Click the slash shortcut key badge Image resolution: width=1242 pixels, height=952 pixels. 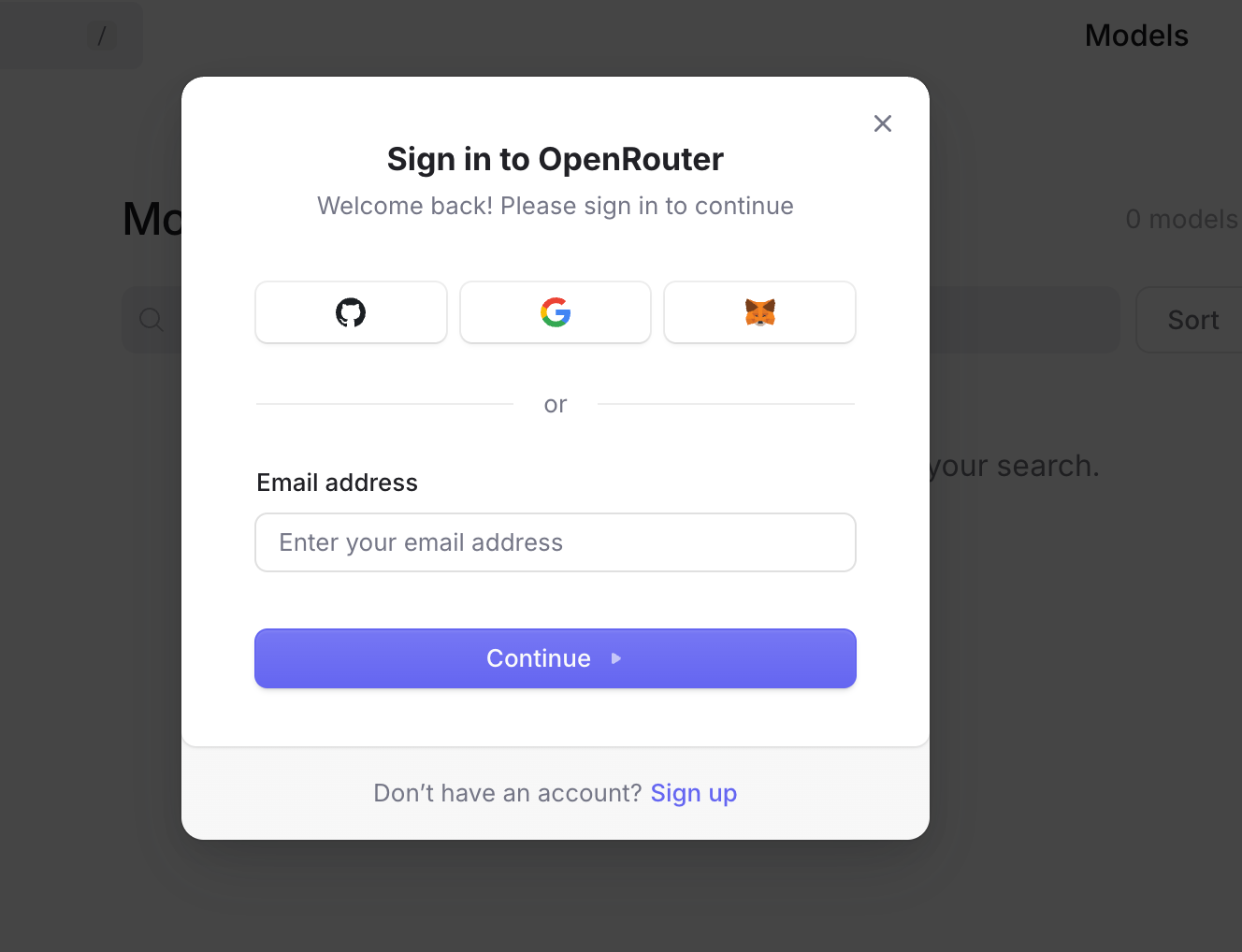coord(102,36)
